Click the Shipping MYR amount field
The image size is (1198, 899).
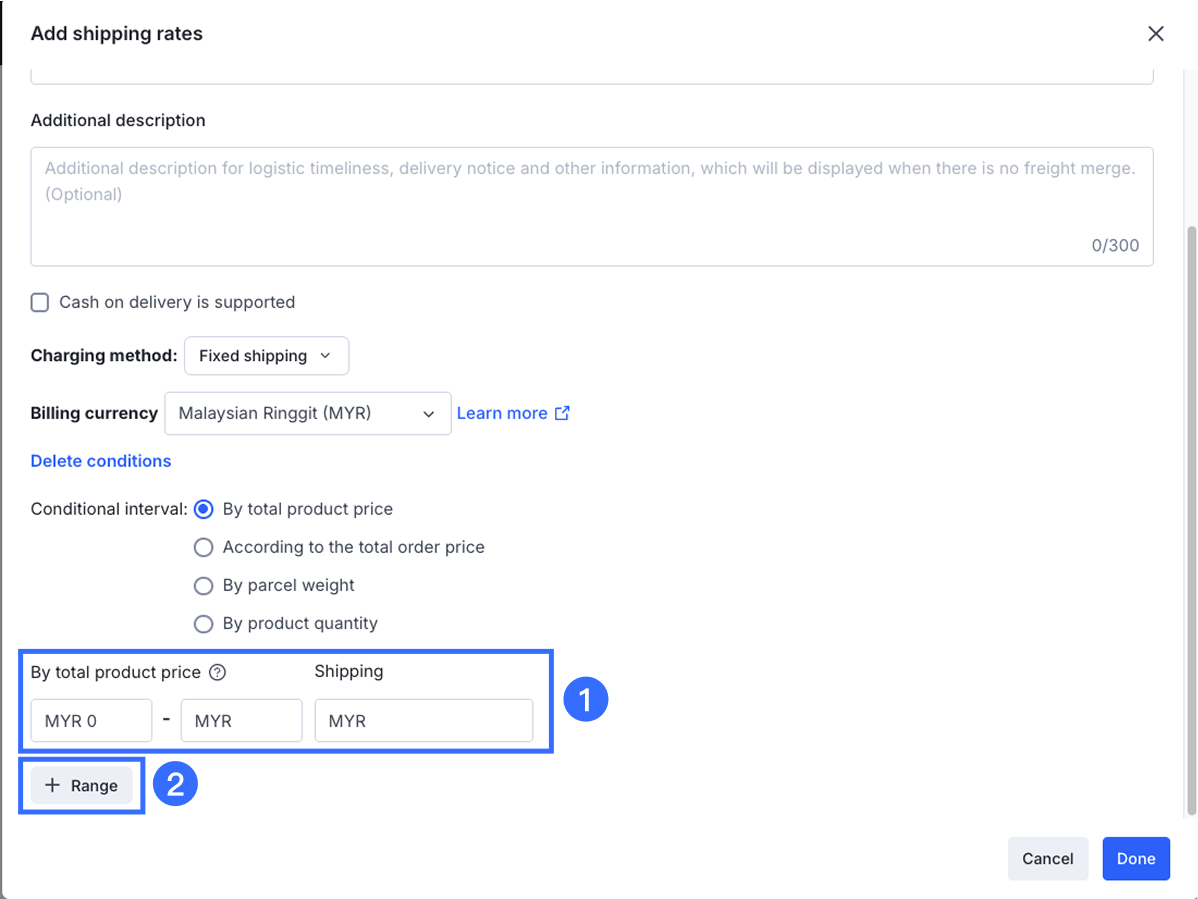point(423,721)
